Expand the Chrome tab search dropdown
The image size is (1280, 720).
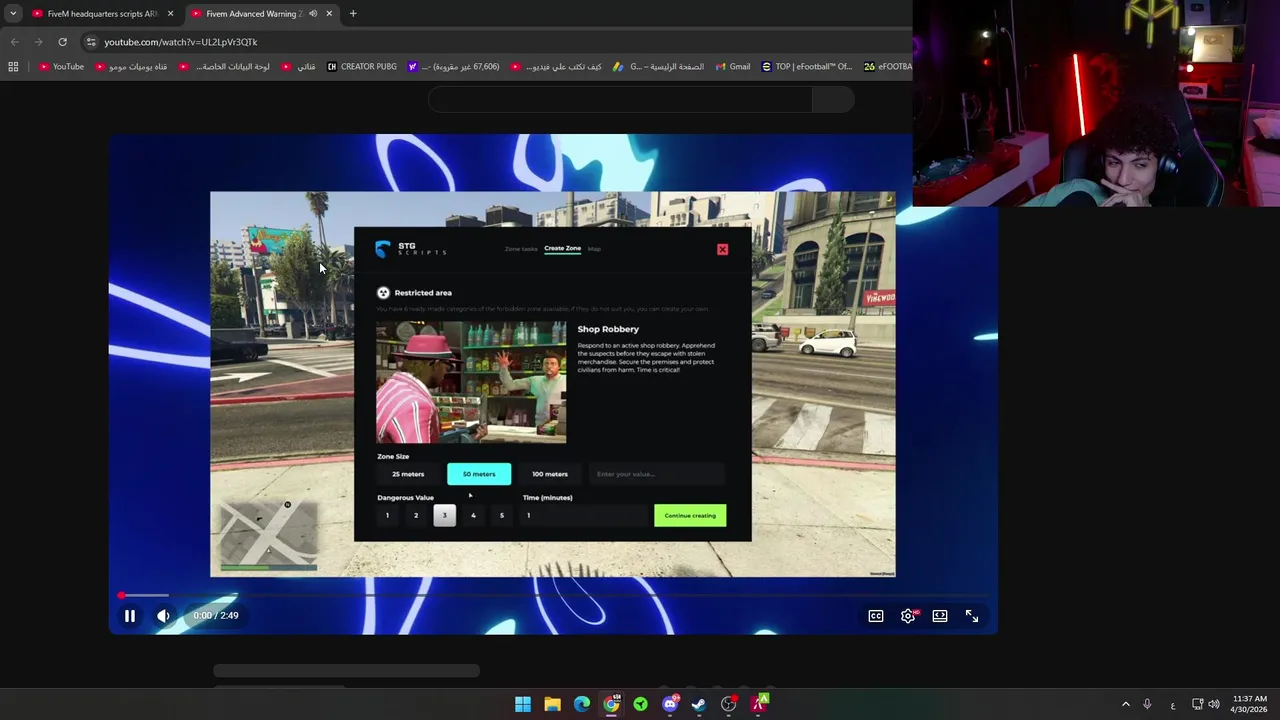coord(13,14)
